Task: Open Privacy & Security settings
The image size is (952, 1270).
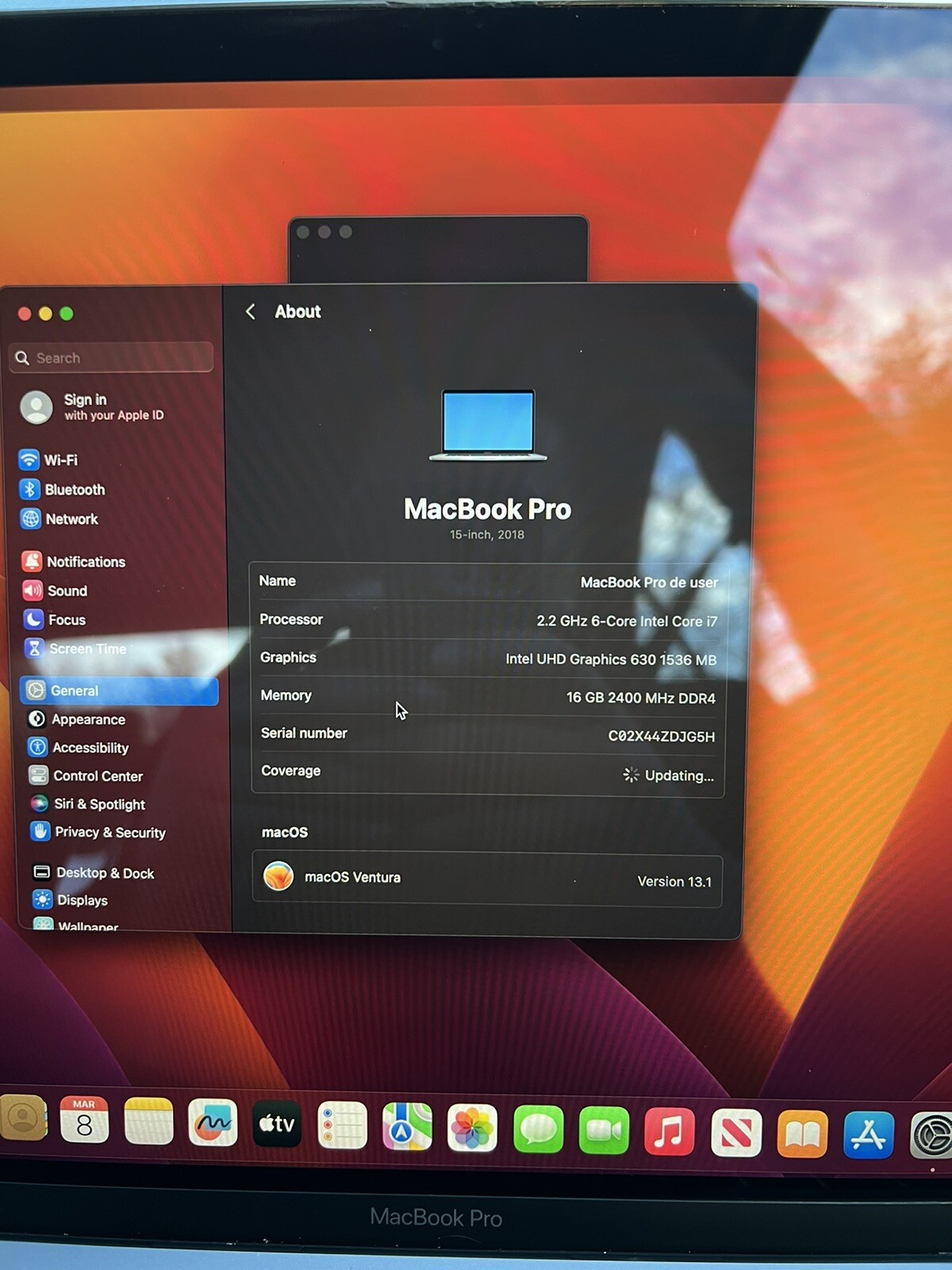Action: tap(98, 832)
